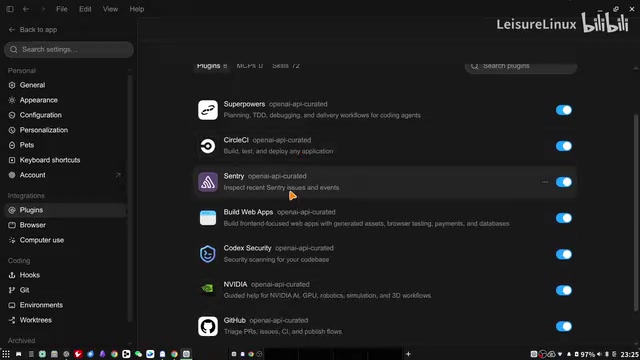The height and width of the screenshot is (360, 640).
Task: Open Appearance settings sun icon
Action: pos(12,100)
